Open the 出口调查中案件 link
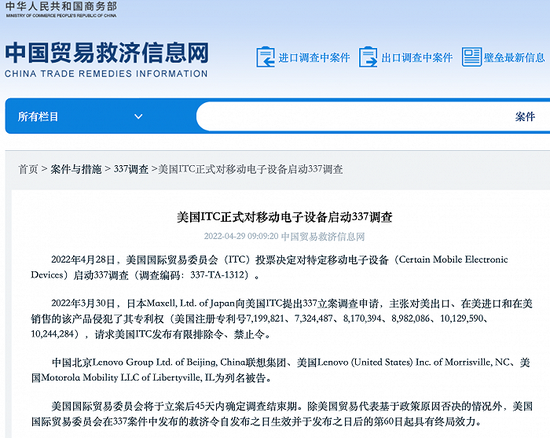 point(417,58)
